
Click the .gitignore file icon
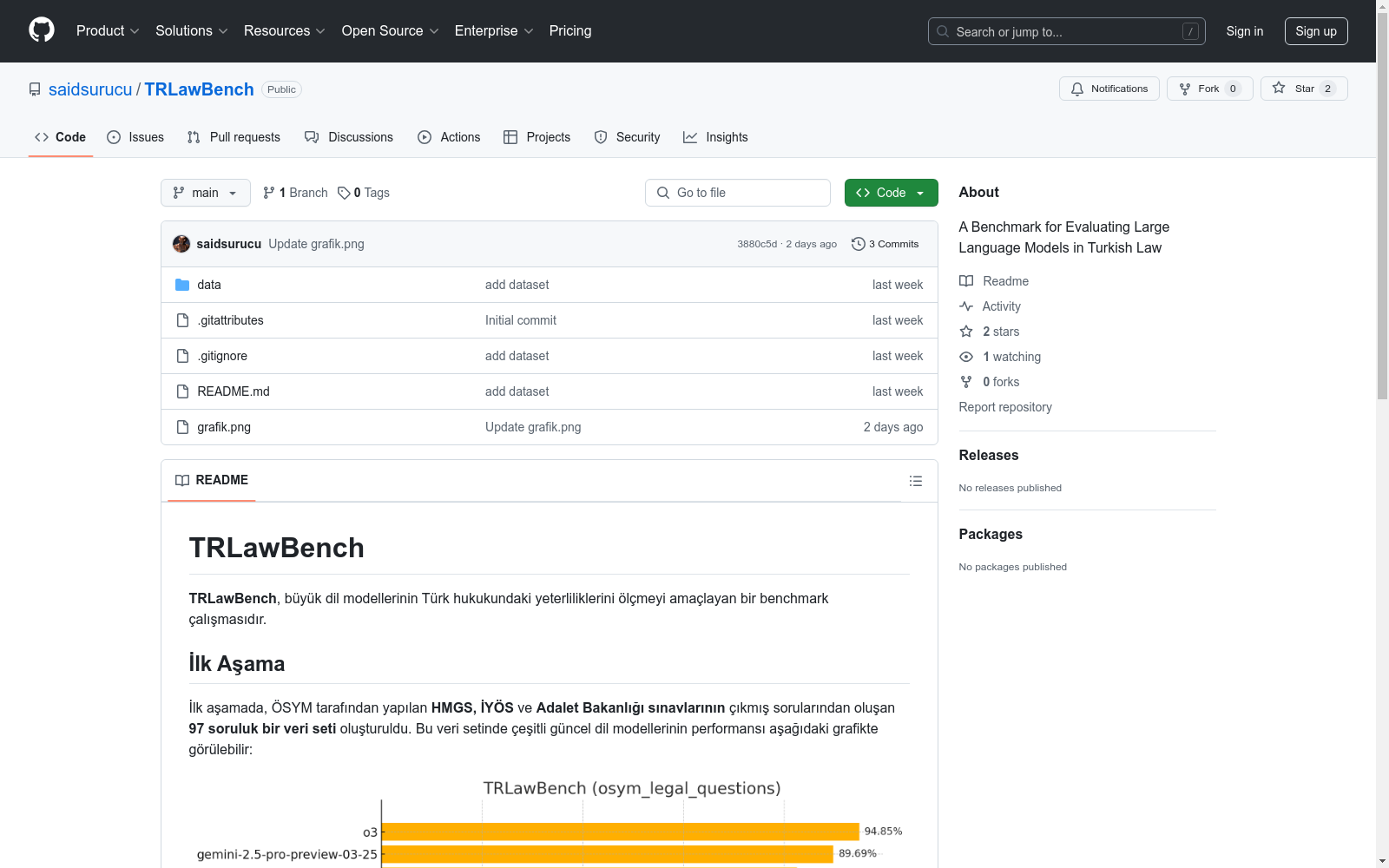pyautogui.click(x=182, y=356)
